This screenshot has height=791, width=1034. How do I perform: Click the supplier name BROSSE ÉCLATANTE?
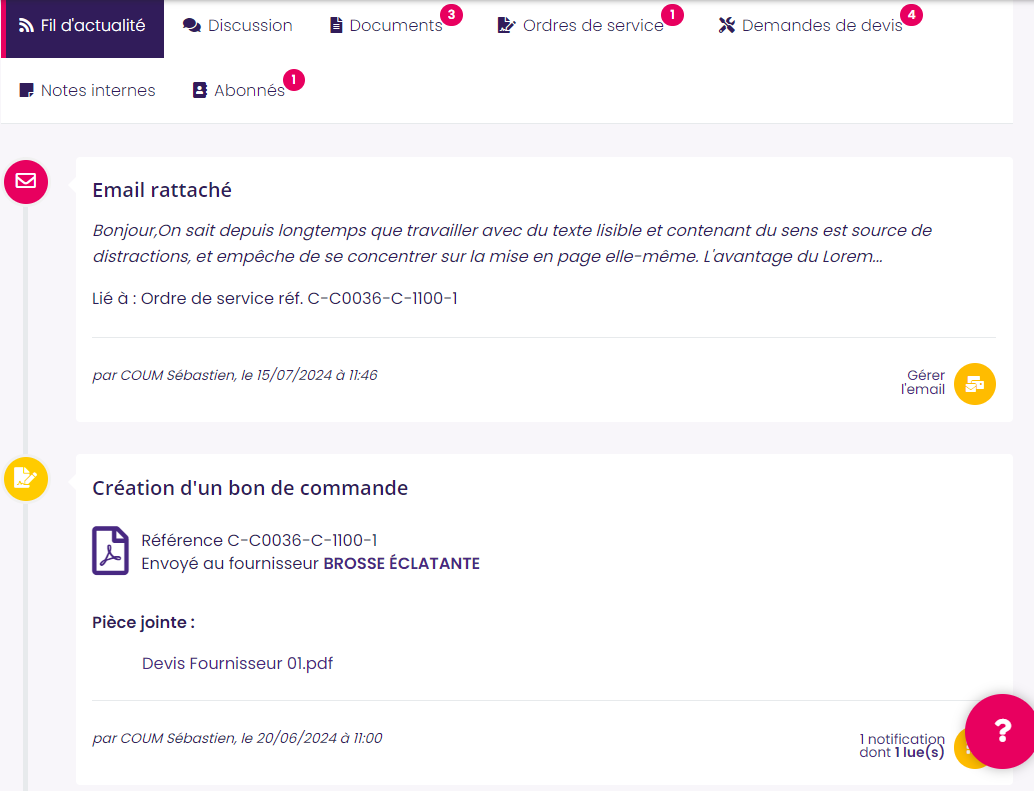pos(402,564)
